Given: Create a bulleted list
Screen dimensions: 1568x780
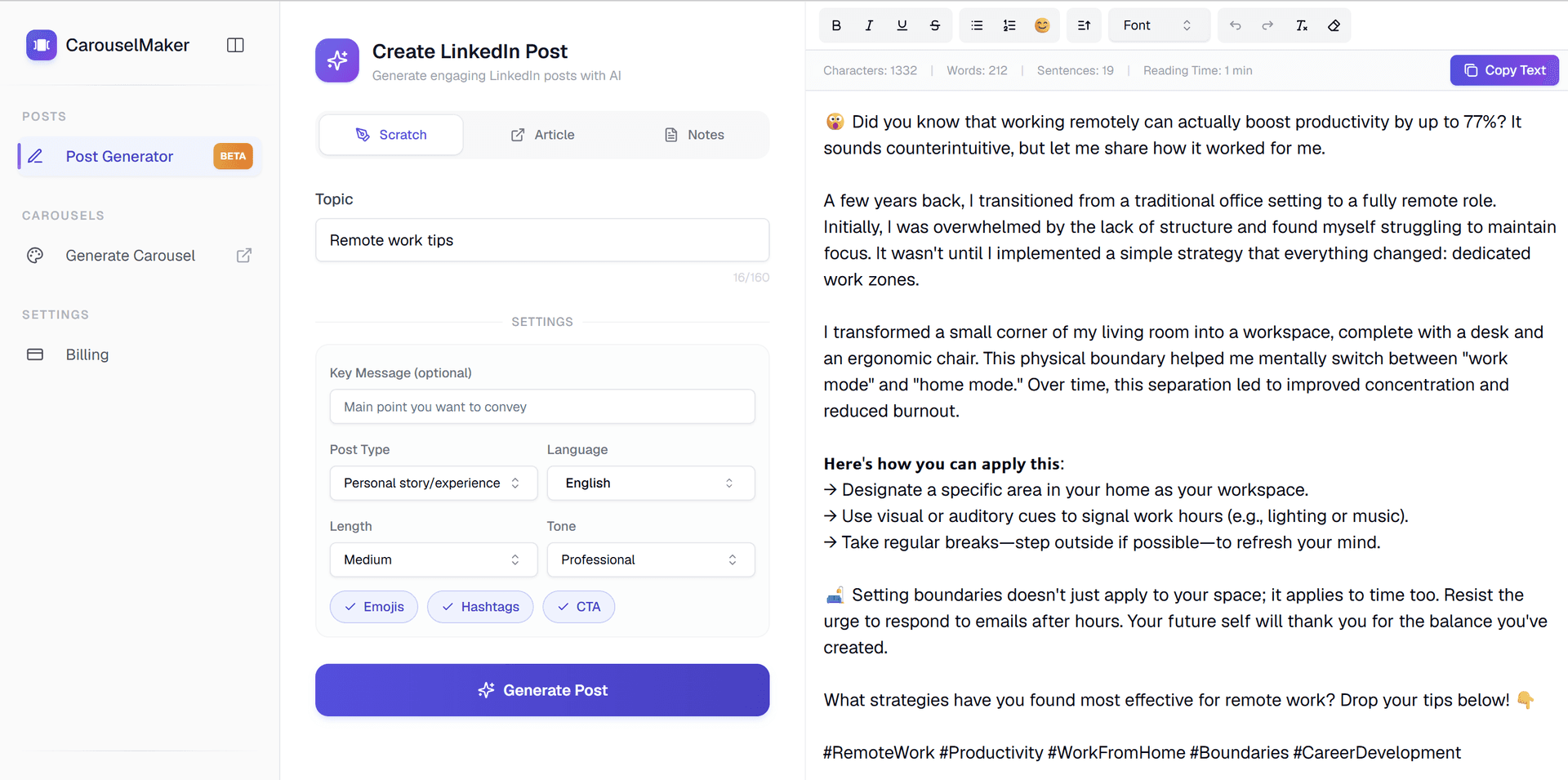Looking at the screenshot, I should (977, 25).
